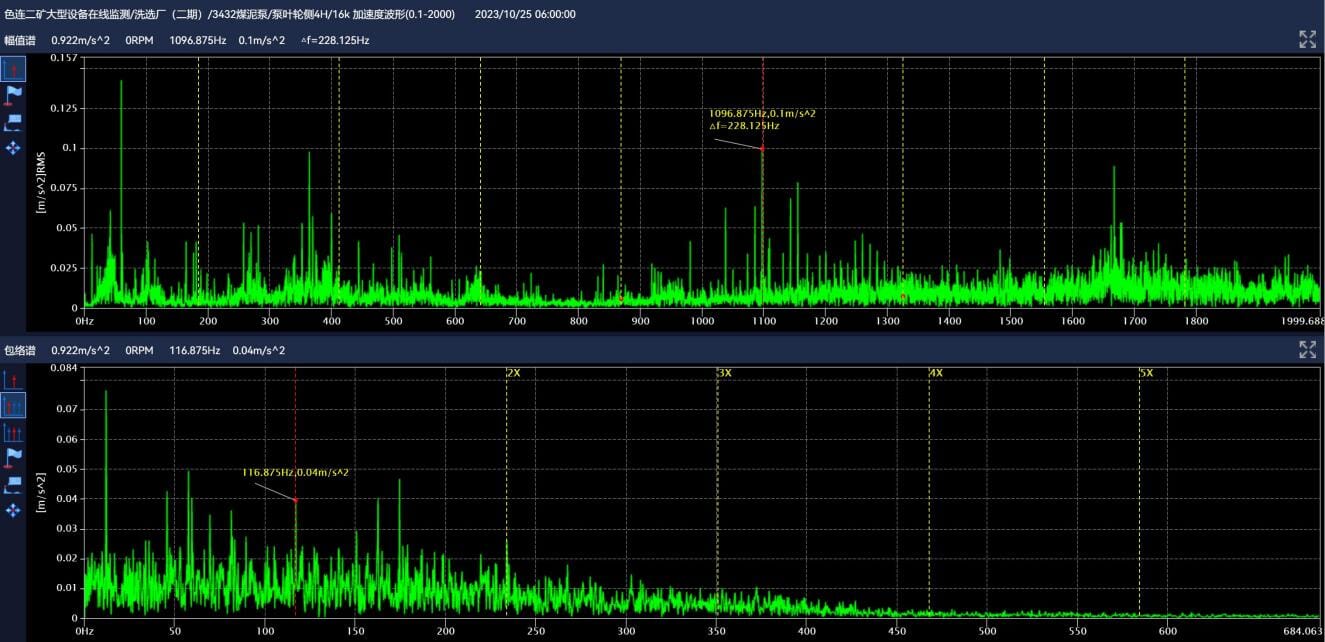Expand envelope spectrum chart to fullscreen

(1307, 349)
